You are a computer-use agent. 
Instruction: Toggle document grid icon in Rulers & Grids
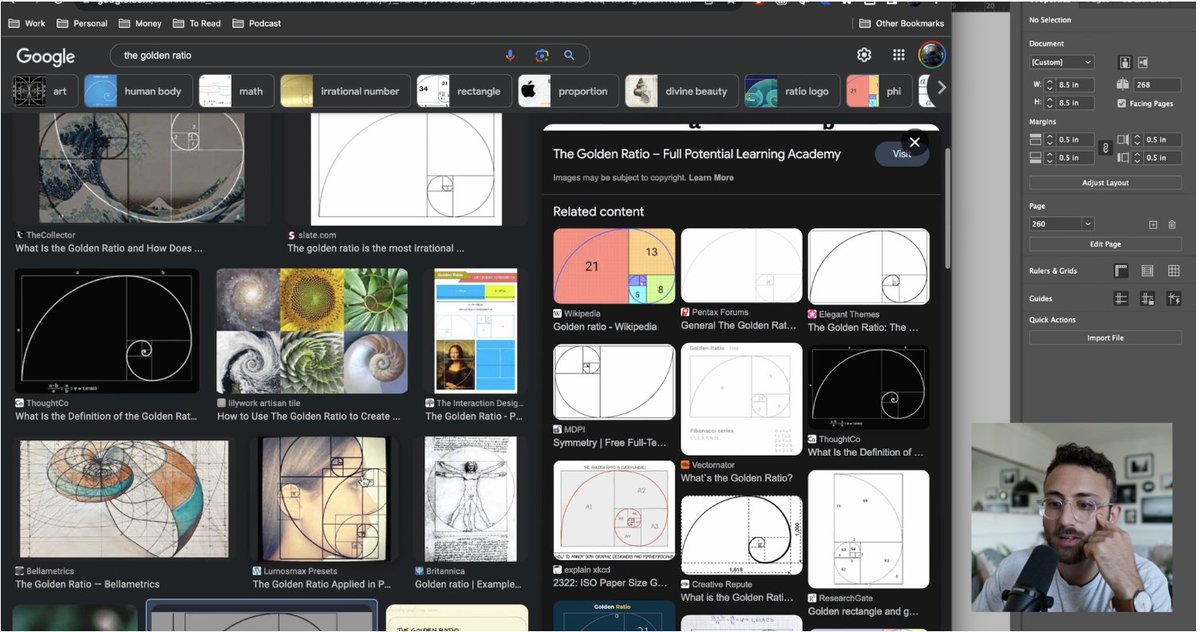point(1174,271)
